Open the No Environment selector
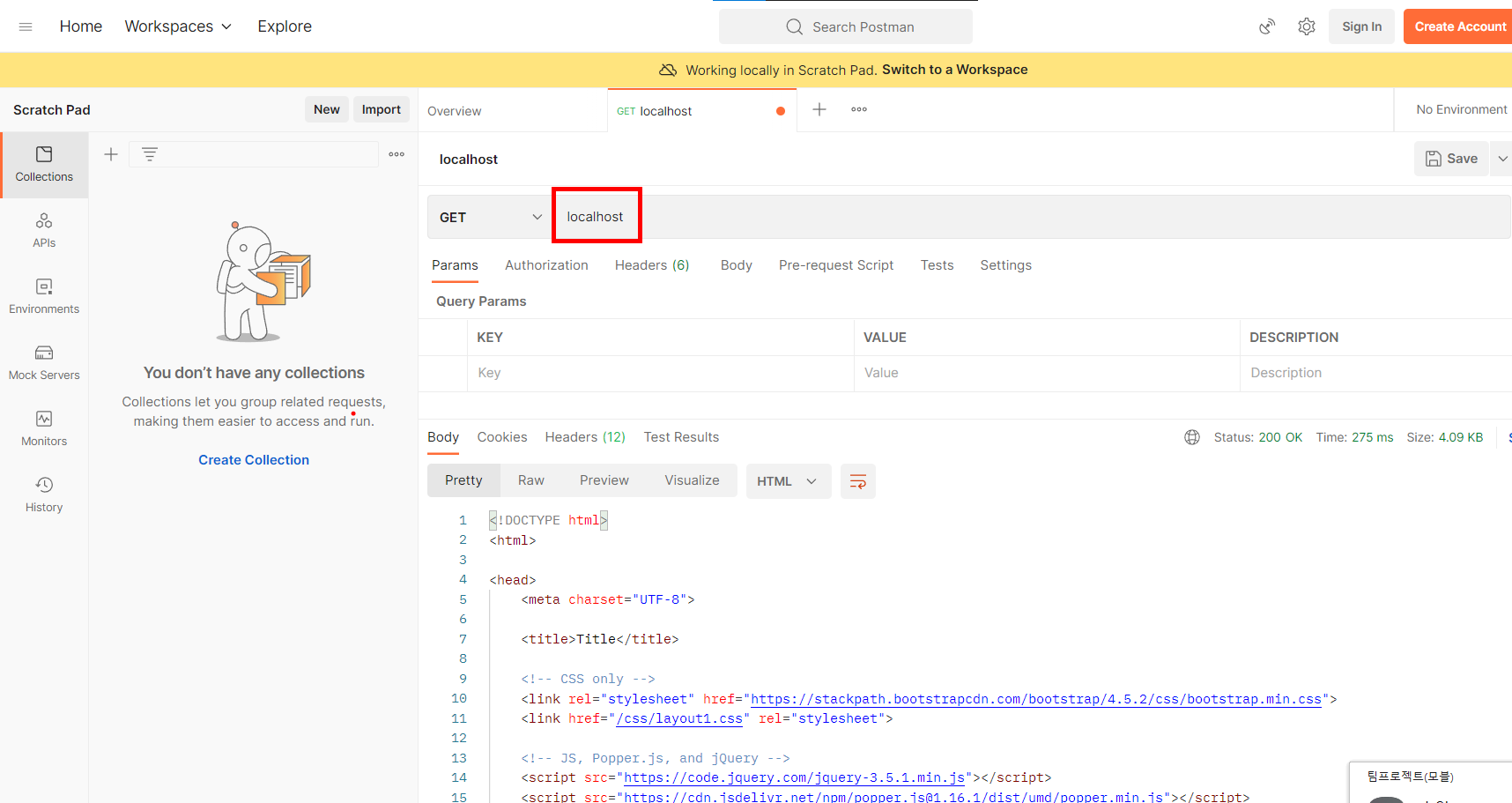The width and height of the screenshot is (1512, 803). point(1461,109)
